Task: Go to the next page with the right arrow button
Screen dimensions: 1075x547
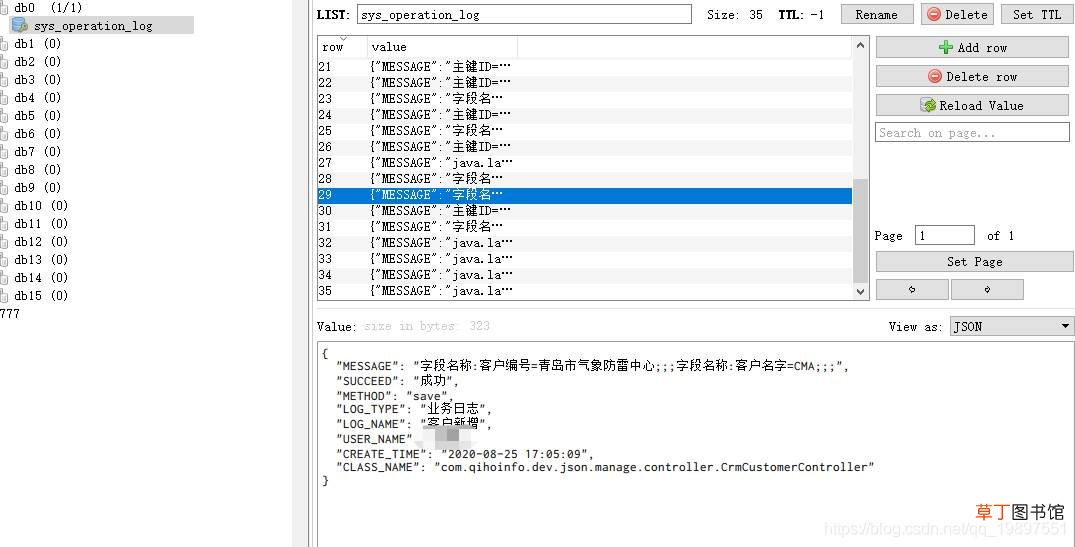Action: [987, 289]
